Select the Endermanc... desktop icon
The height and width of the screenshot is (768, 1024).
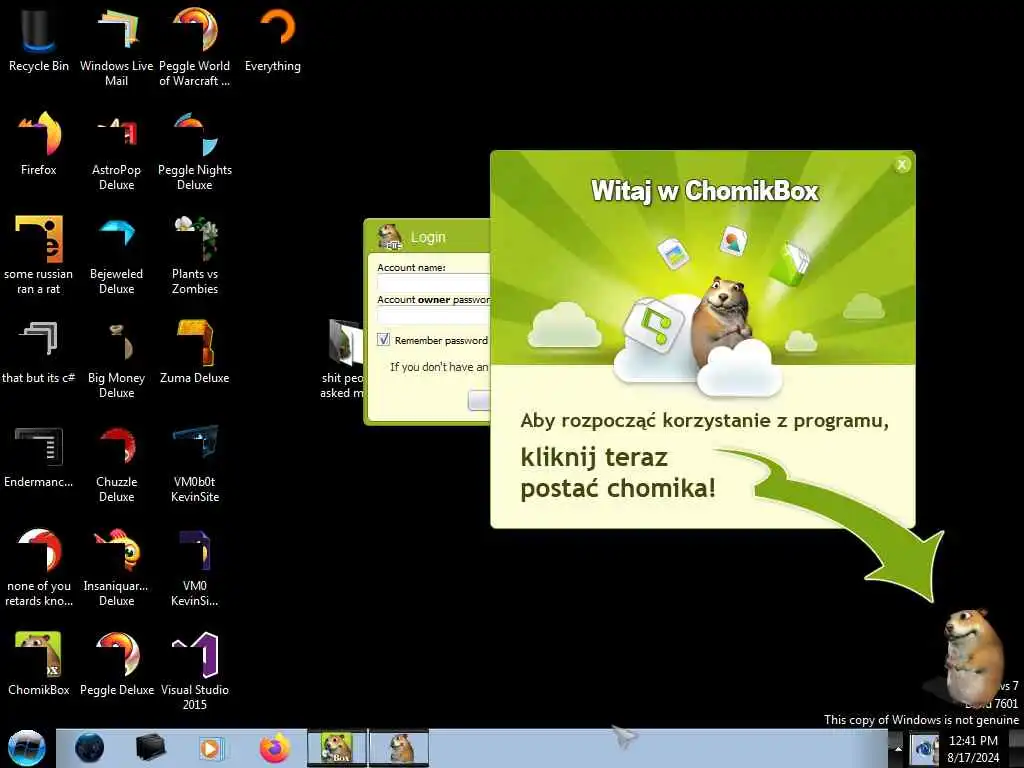pos(39,456)
